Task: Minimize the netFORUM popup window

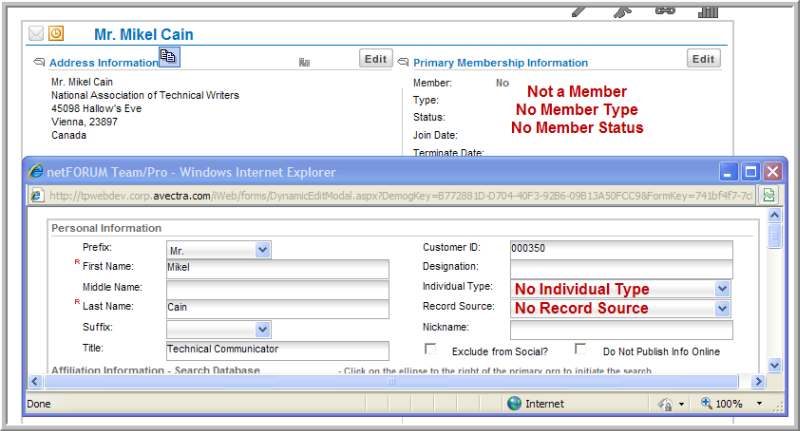Action: [x=729, y=172]
